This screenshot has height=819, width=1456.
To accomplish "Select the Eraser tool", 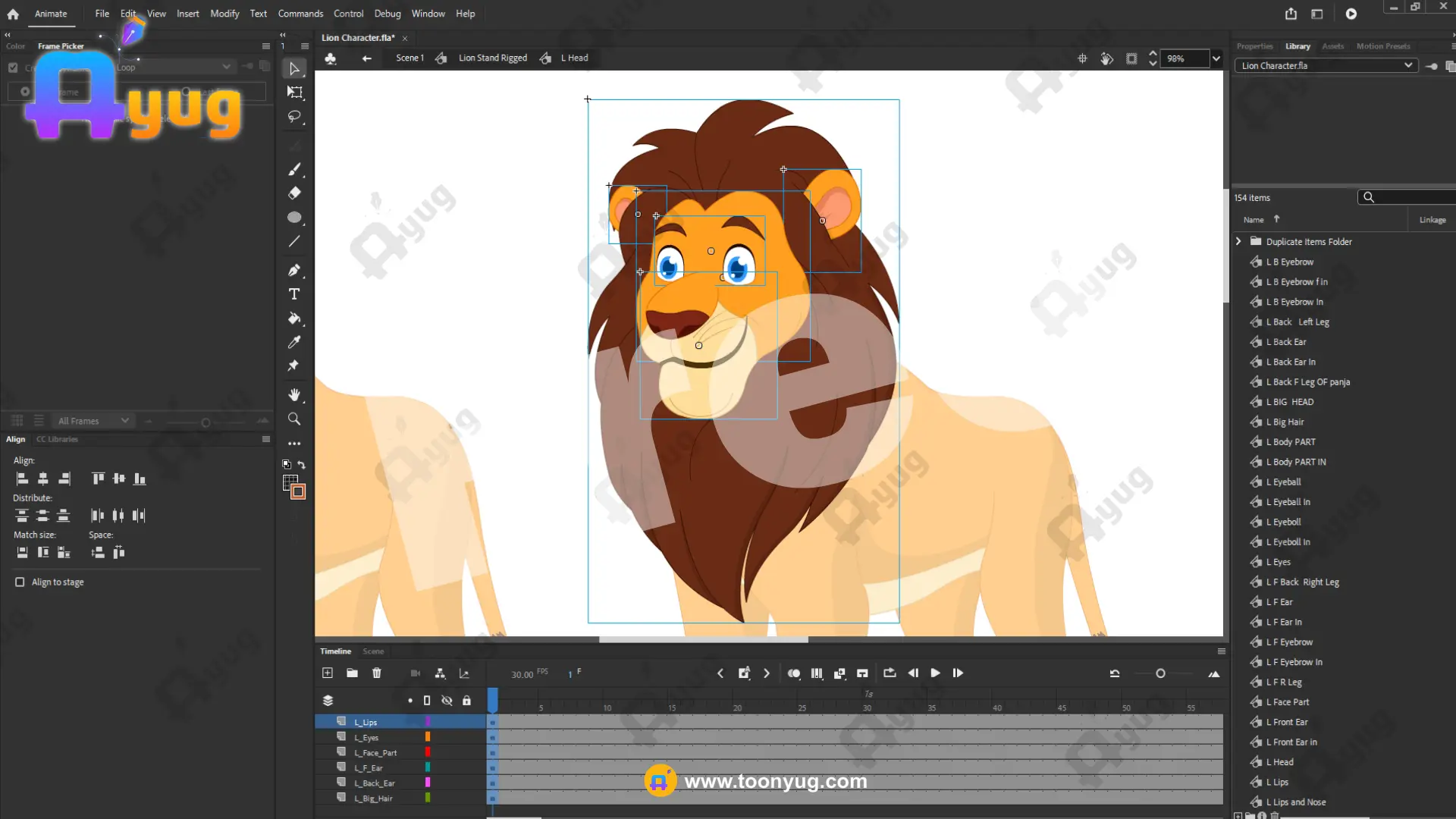I will point(294,193).
